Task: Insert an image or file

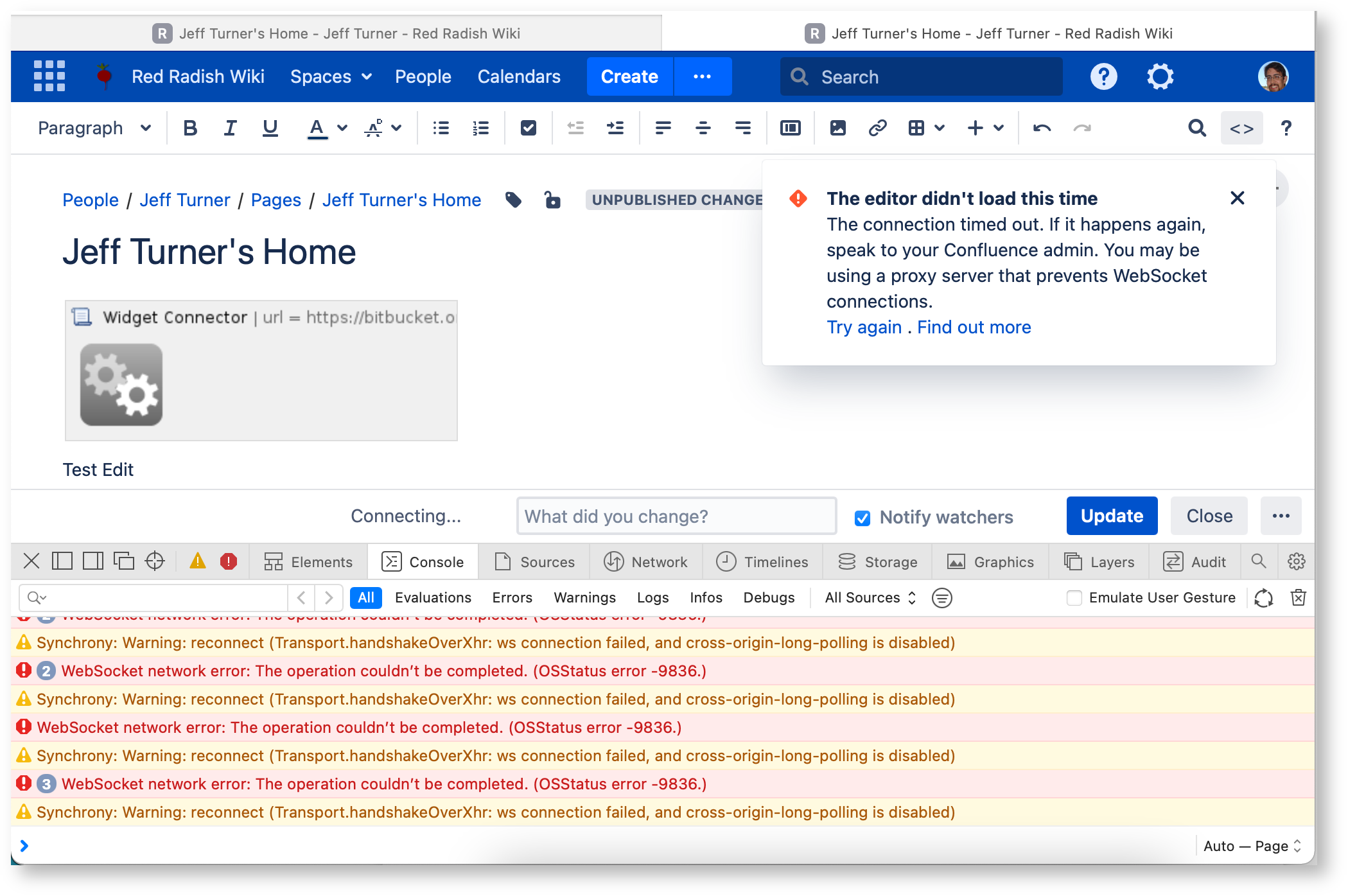Action: [837, 128]
